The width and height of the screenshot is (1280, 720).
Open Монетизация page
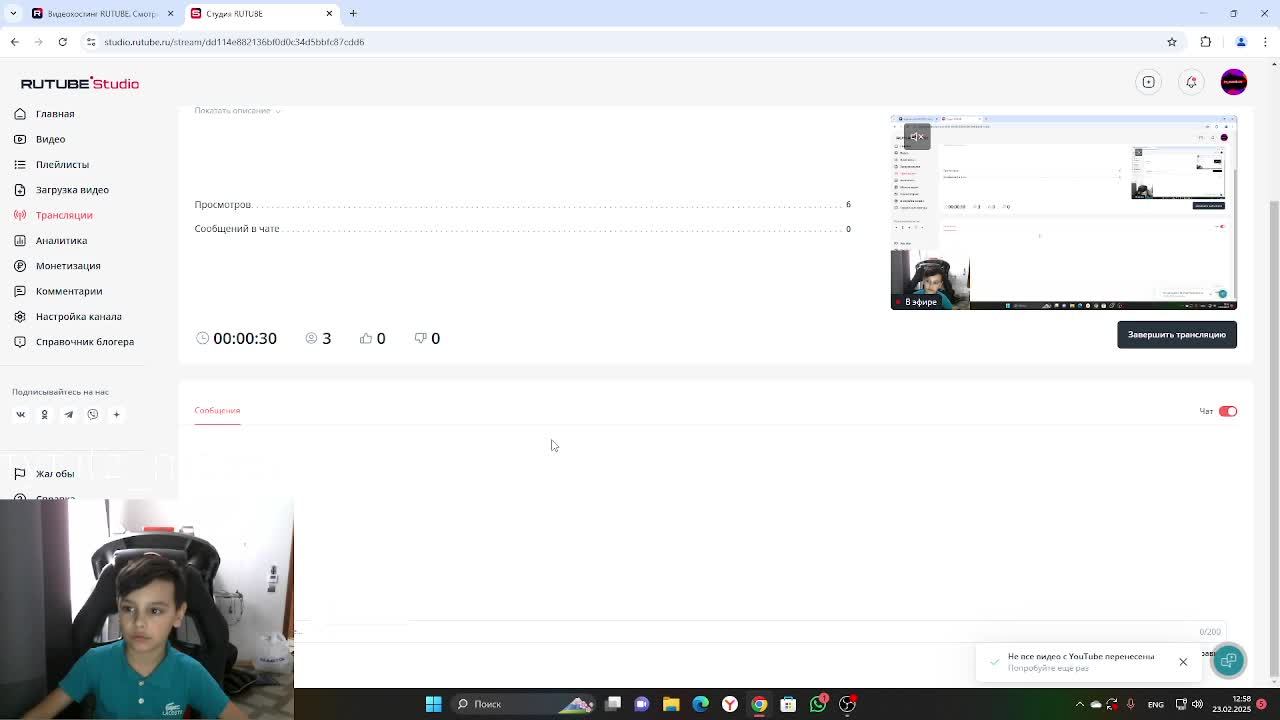coord(58,266)
